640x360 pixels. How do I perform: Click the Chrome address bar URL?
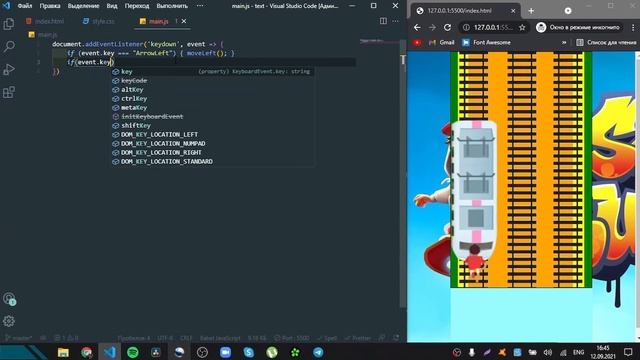tap(493, 27)
